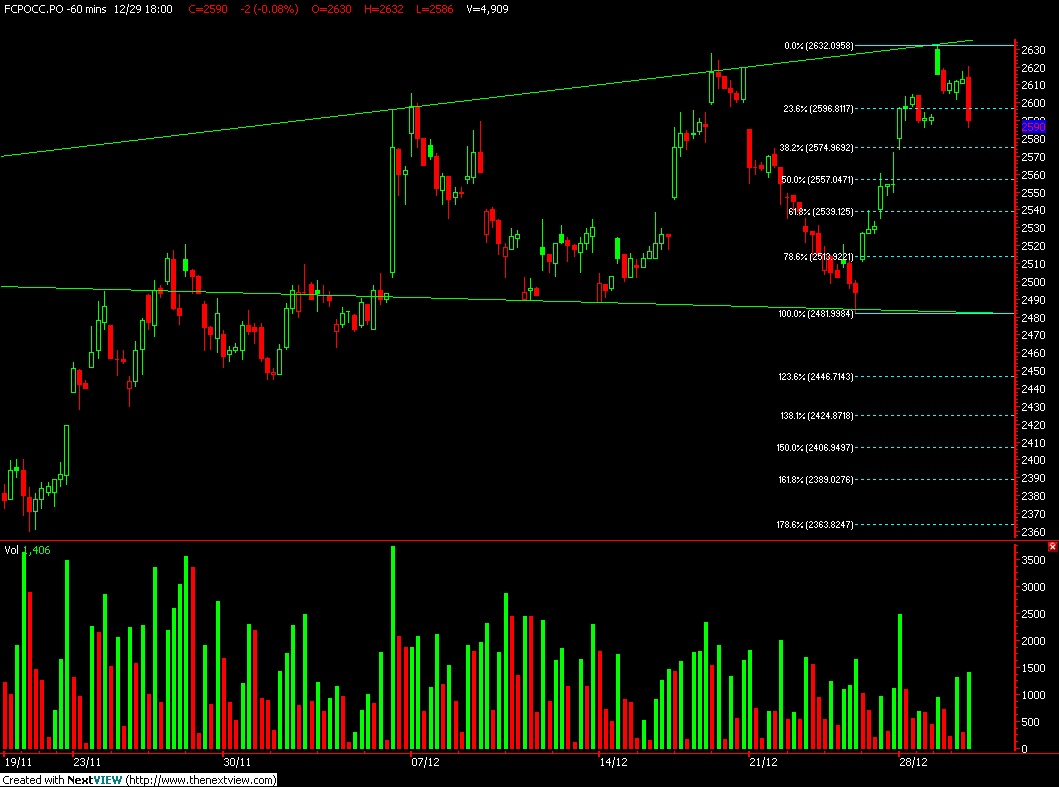Image resolution: width=1059 pixels, height=787 pixels.
Task: Click the Vol 1,406 indicator label
Action: click(27, 551)
